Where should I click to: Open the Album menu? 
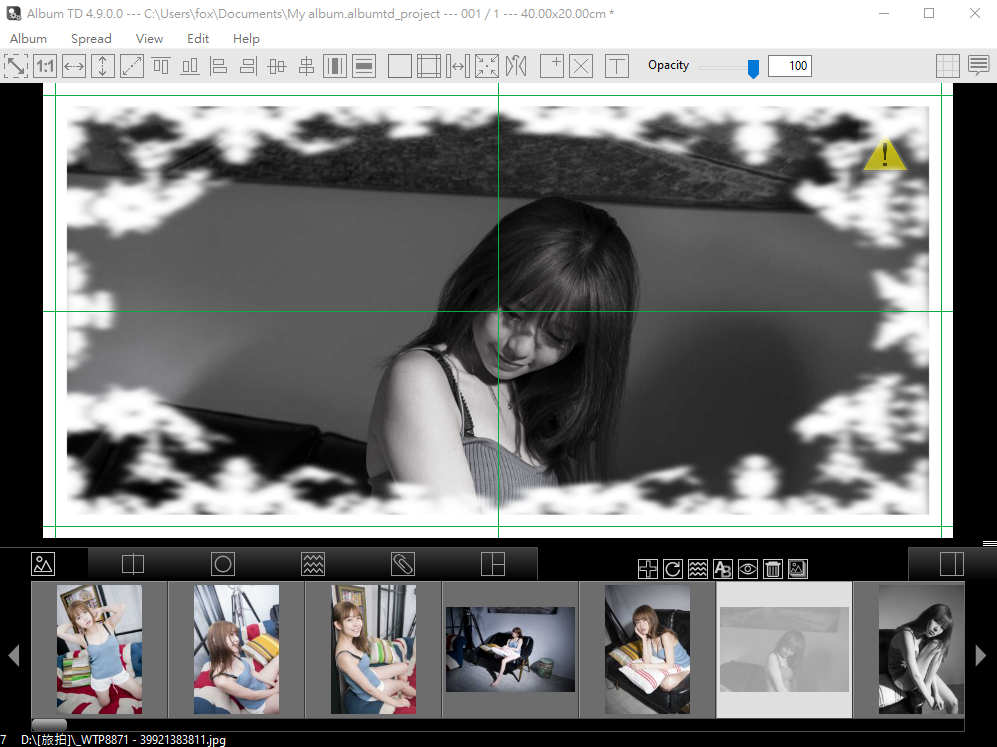[28, 39]
